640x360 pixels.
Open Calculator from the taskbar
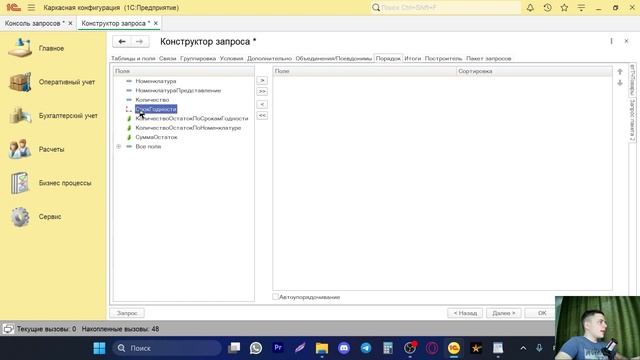point(388,348)
